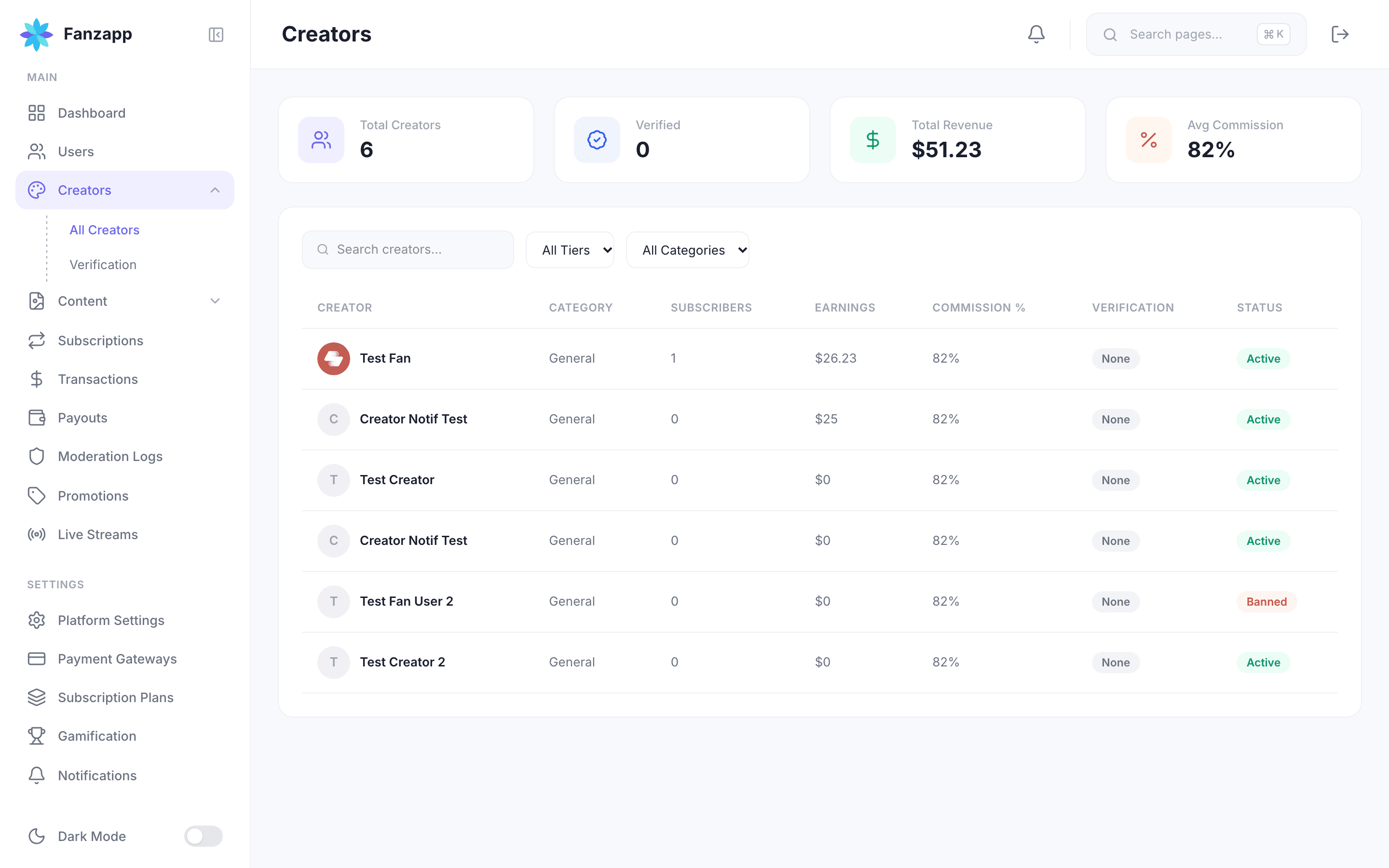This screenshot has width=1389, height=868.
Task: Open the All Tiers dropdown
Action: point(570,250)
